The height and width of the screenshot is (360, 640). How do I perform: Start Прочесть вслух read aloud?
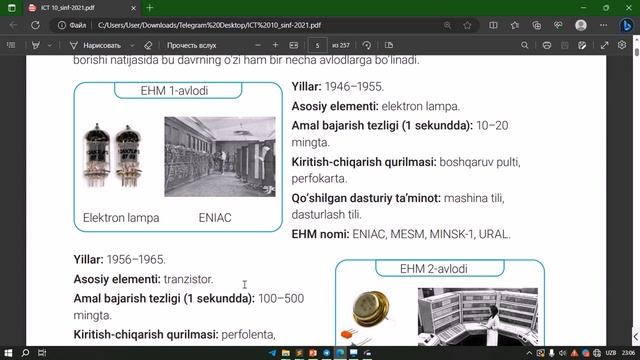click(x=191, y=45)
